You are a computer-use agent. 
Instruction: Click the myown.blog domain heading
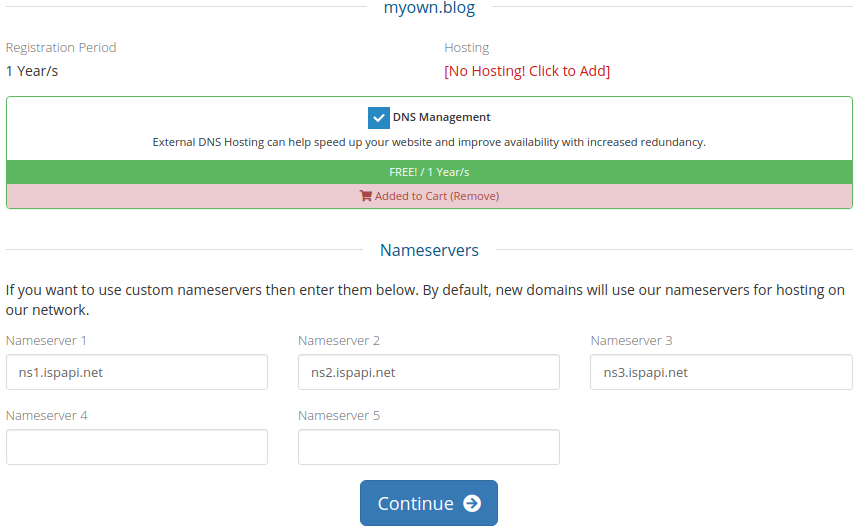[x=429, y=9]
